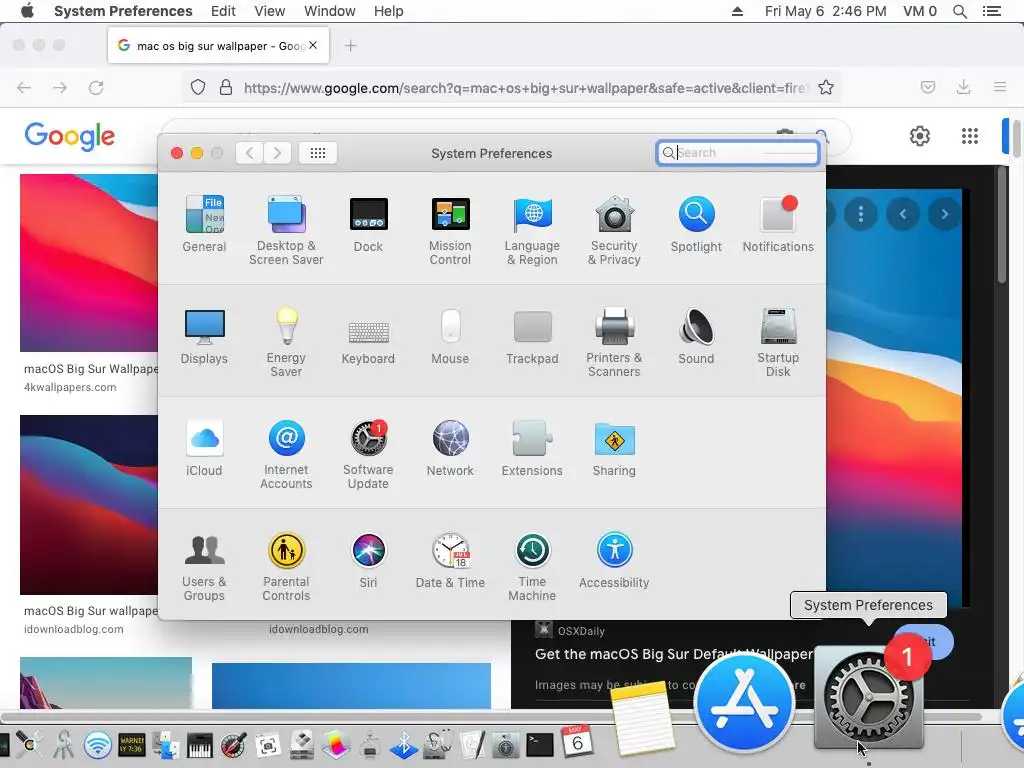
Task: Open the View menu
Action: pyautogui.click(x=270, y=11)
